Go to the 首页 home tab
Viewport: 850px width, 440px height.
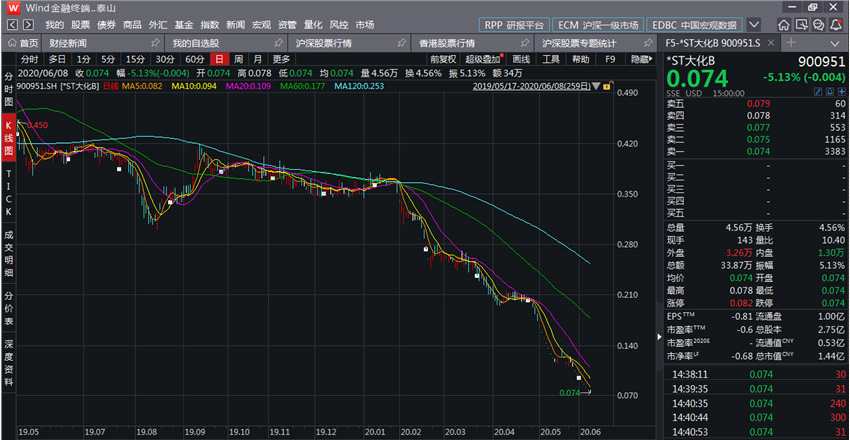pyautogui.click(x=23, y=44)
